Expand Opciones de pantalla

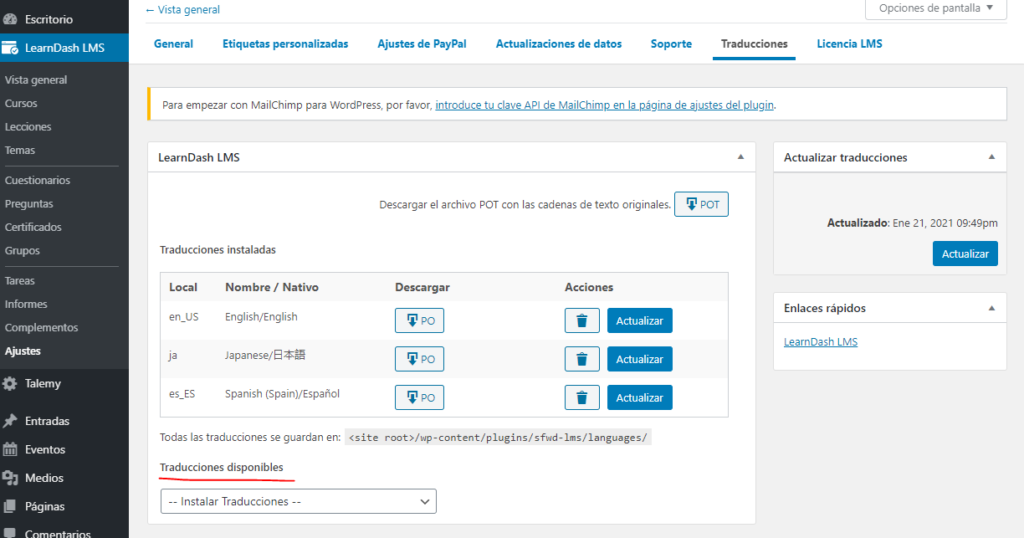(936, 8)
